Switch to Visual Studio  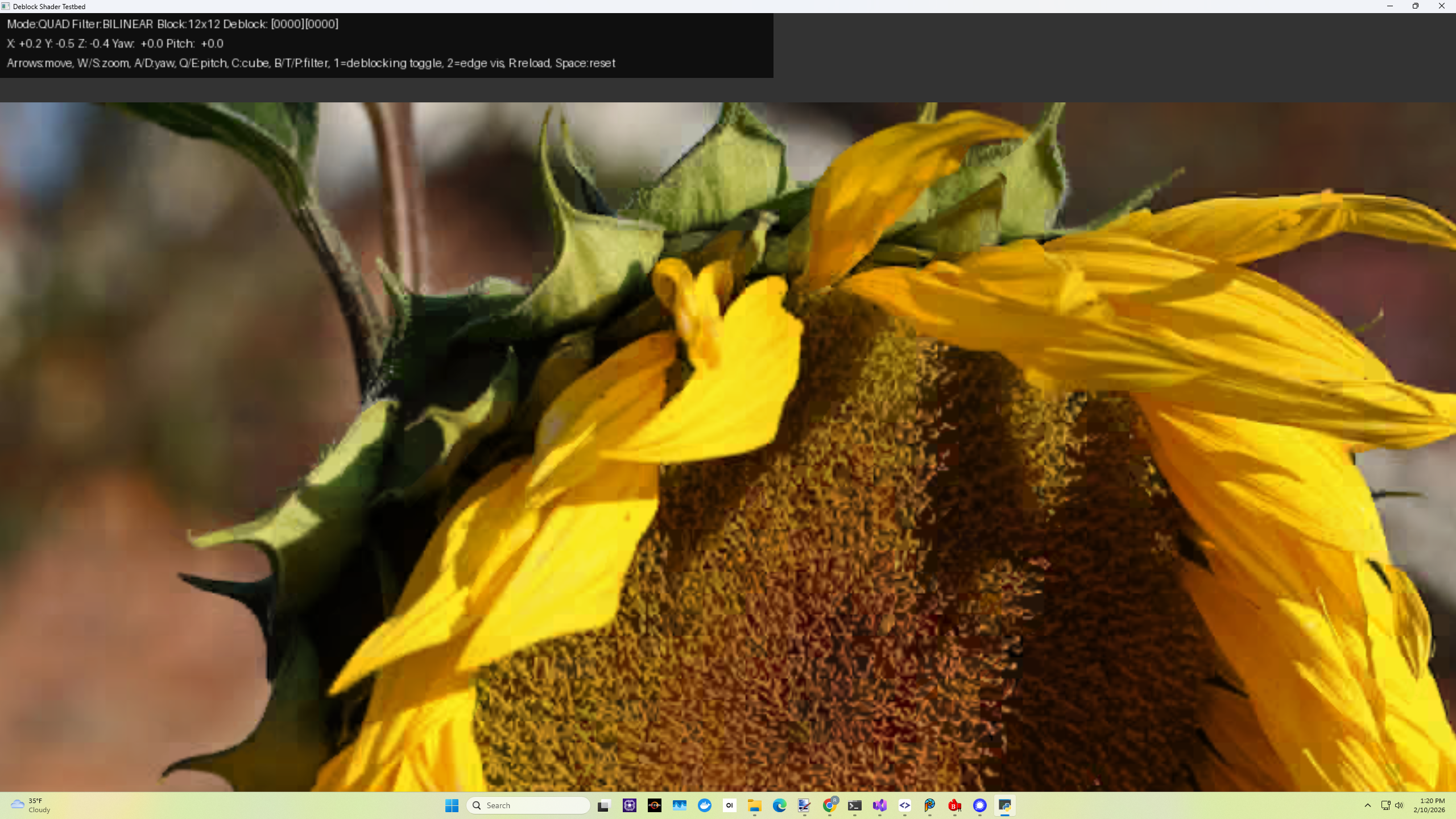click(879, 805)
